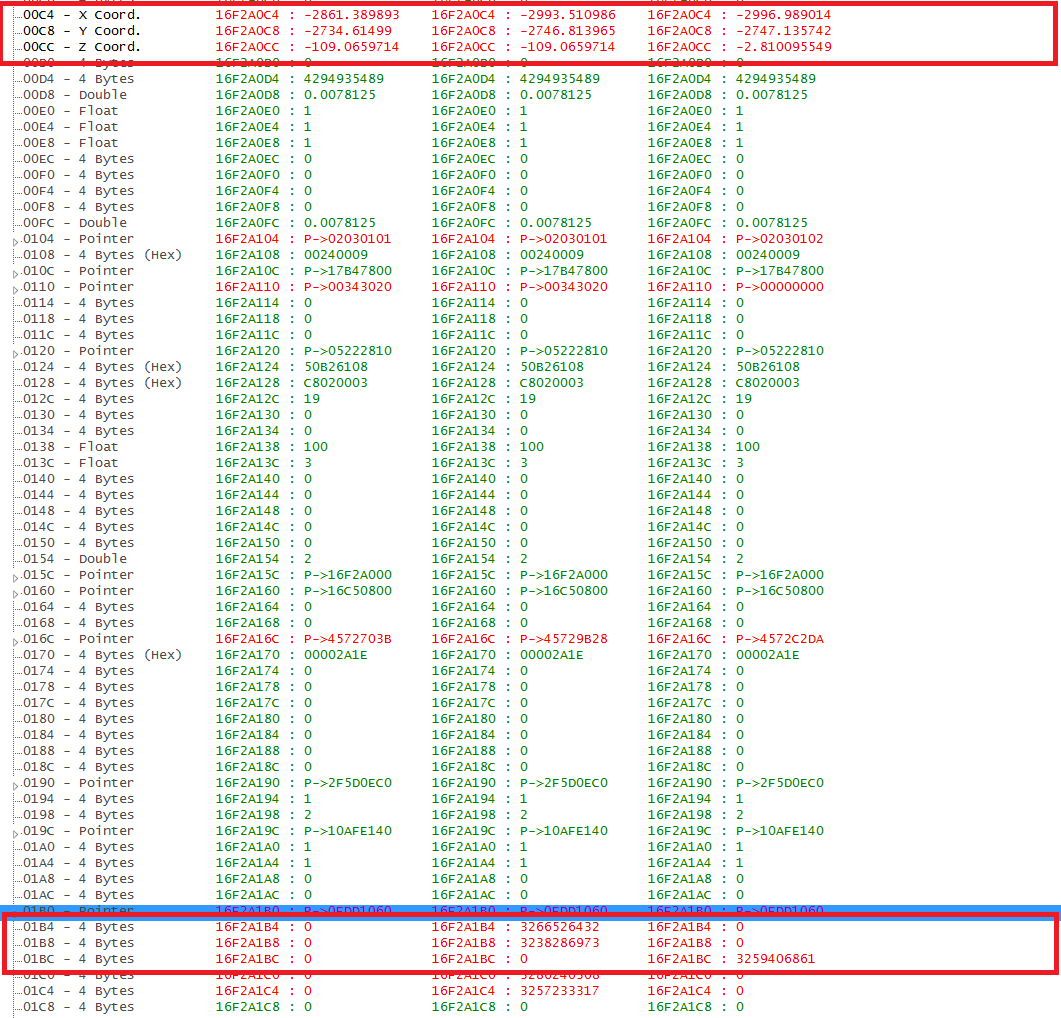
Task: Select the 00FC Double row label
Action: (x=75, y=223)
